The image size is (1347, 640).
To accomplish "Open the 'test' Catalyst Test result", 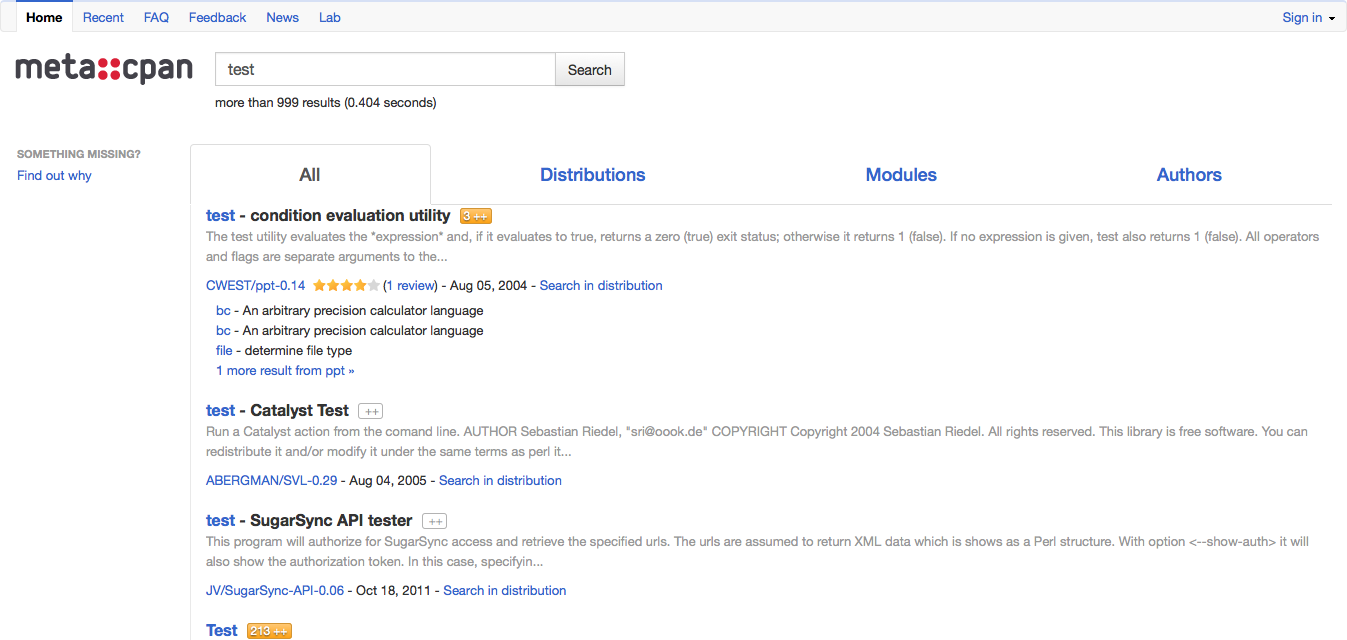I will (220, 411).
